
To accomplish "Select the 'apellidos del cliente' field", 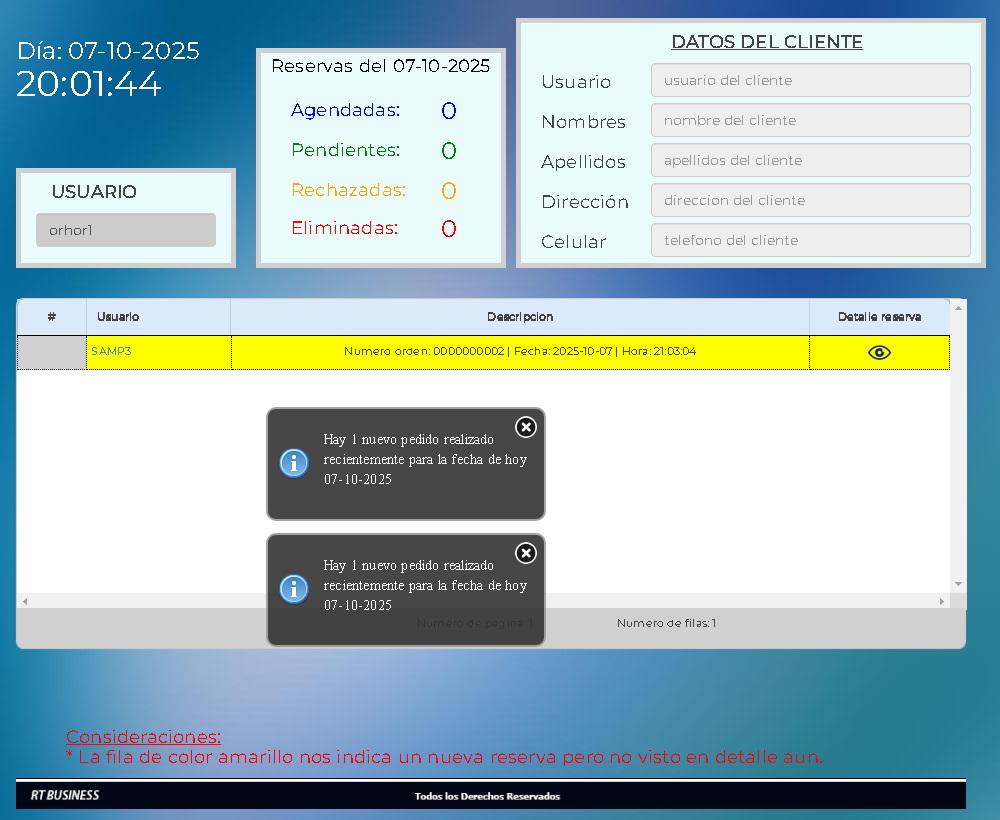I will 810,160.
